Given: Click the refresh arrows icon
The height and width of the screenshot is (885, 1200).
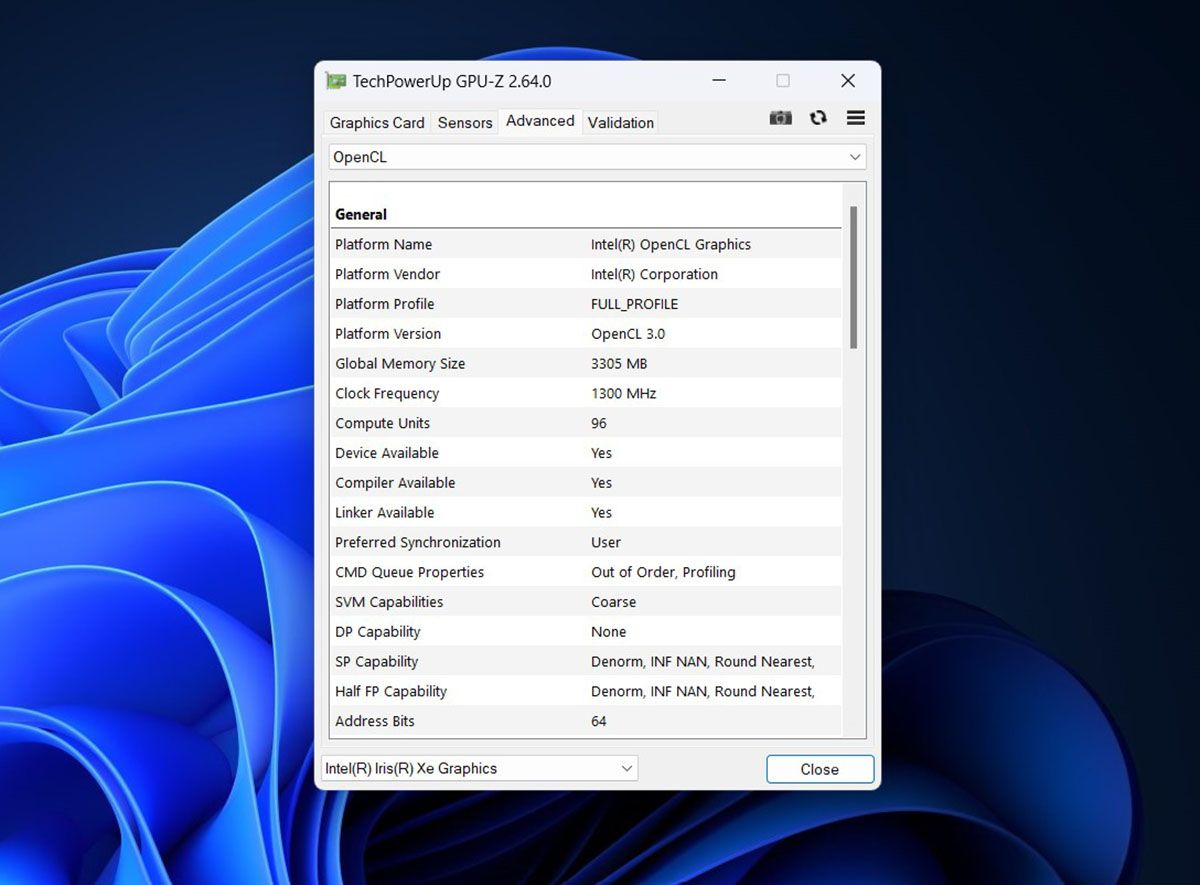Looking at the screenshot, I should click(x=818, y=118).
